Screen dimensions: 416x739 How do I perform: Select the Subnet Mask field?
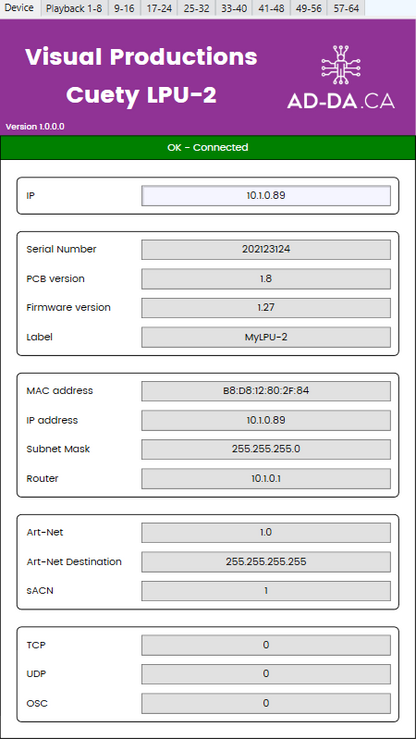point(266,449)
